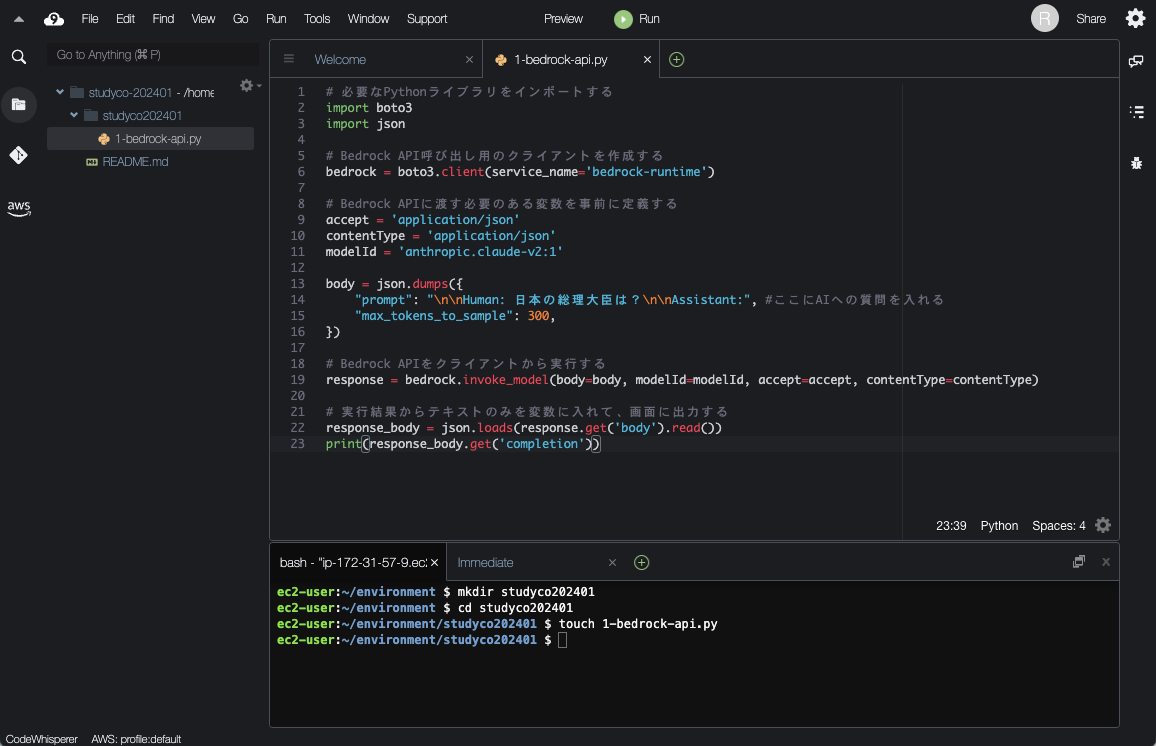
Task: Open the AWS Toolkit sidebar panel
Action: 19,208
